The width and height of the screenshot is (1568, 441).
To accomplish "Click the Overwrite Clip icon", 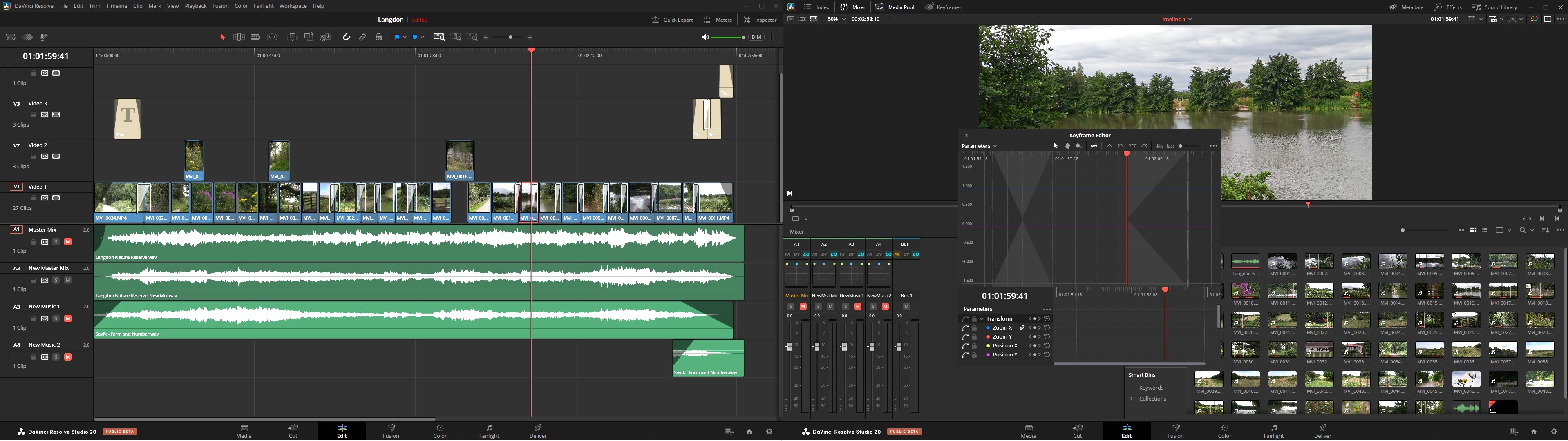I will [x=309, y=38].
